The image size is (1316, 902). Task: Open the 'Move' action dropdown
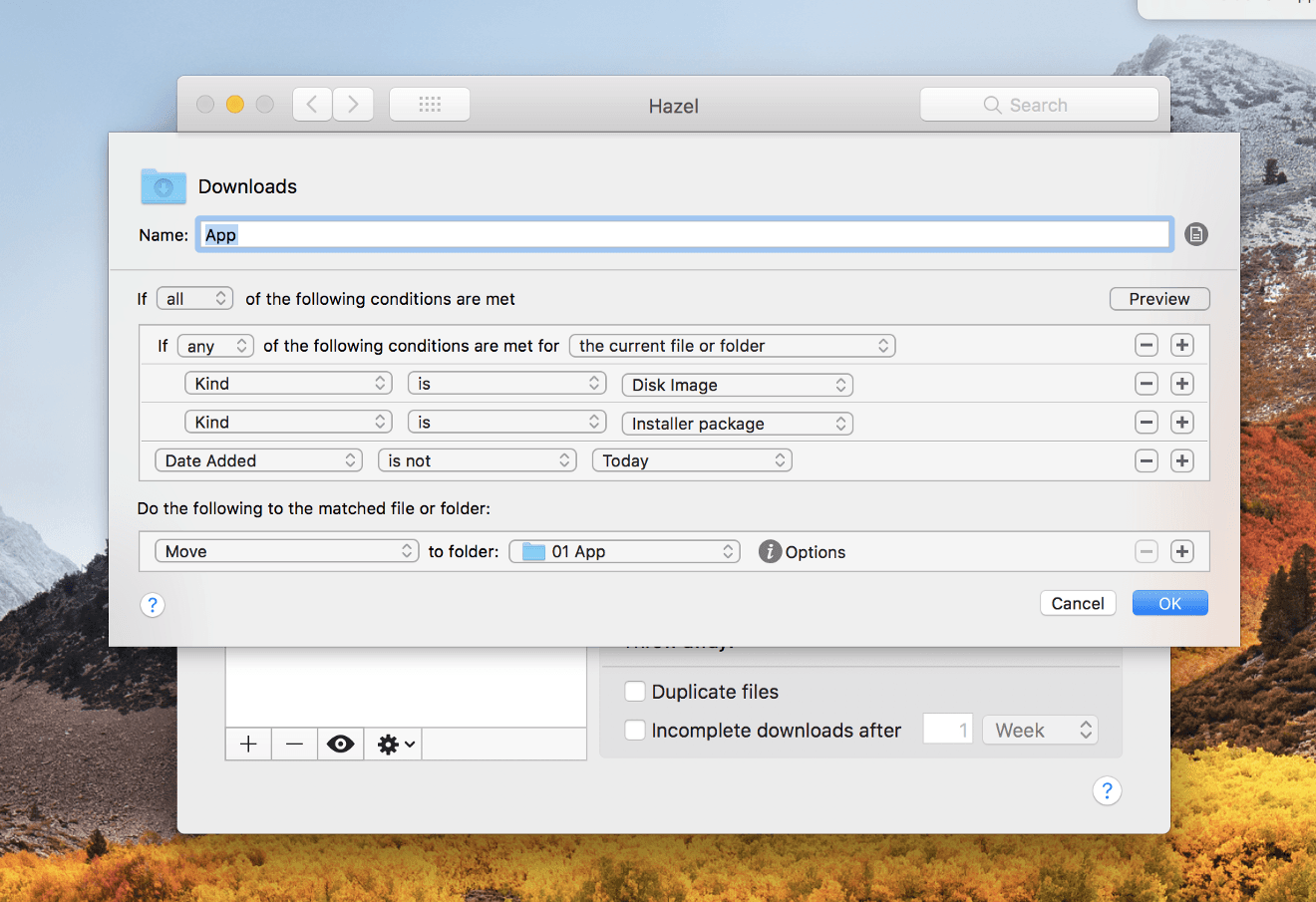286,550
